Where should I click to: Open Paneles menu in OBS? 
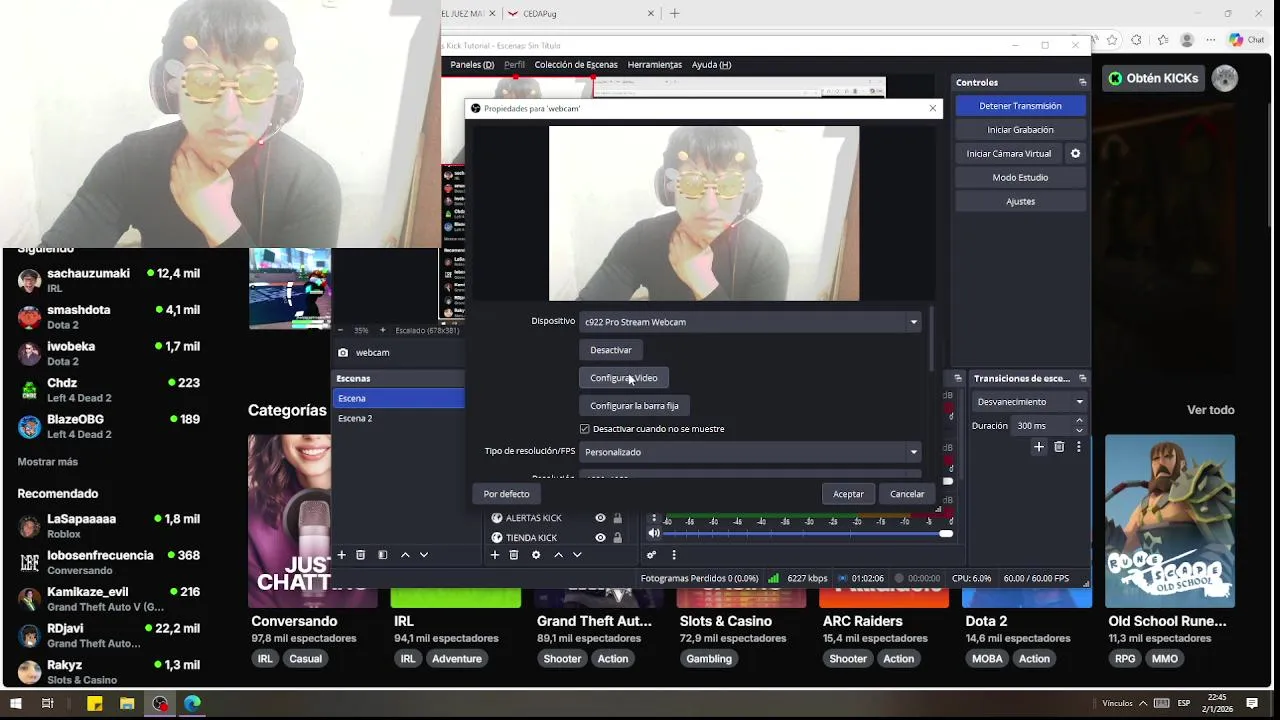472,65
